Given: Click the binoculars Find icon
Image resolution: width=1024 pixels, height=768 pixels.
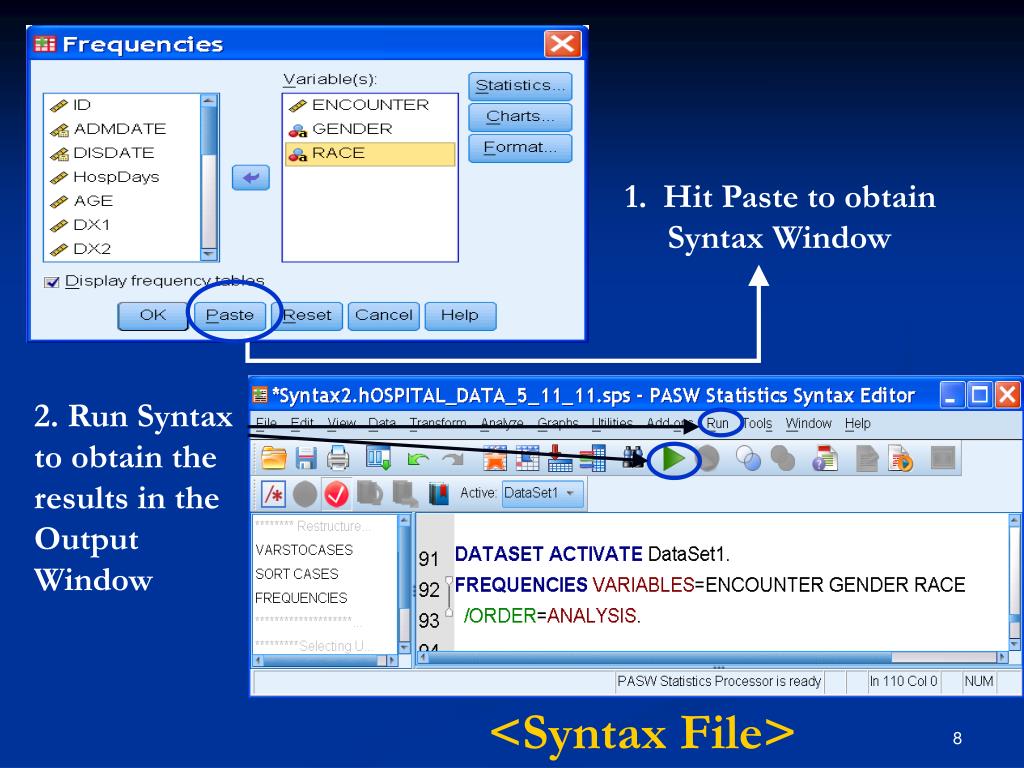Looking at the screenshot, I should click(x=633, y=457).
